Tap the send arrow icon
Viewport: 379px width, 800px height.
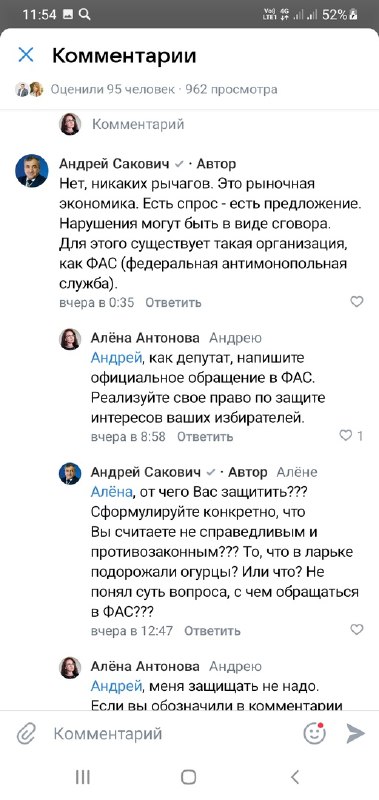point(356,734)
